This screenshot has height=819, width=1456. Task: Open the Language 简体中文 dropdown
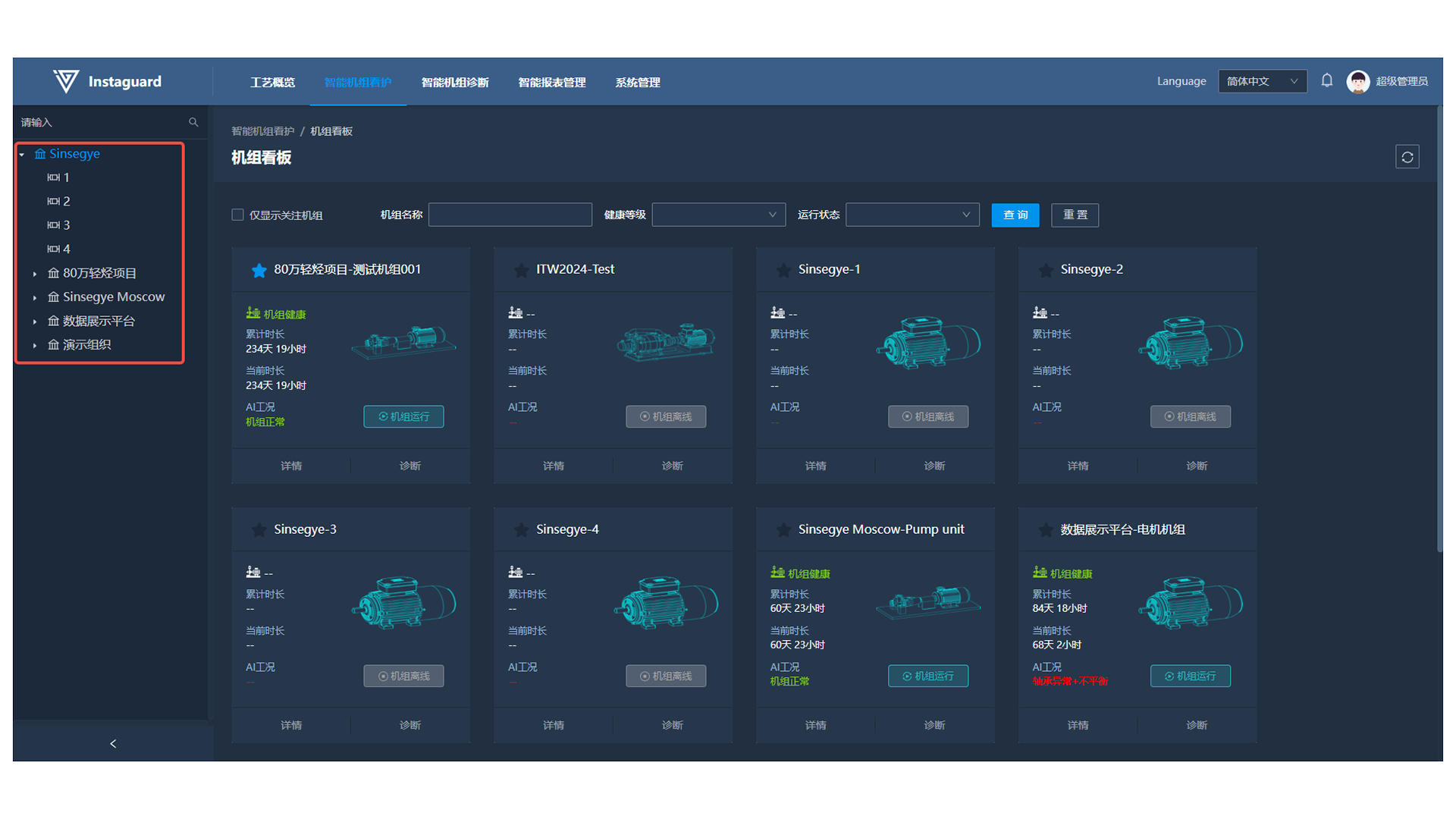1262,81
